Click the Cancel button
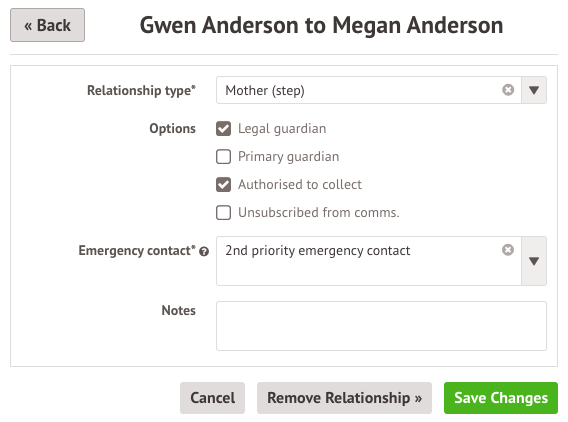This screenshot has width=568, height=422. point(212,398)
